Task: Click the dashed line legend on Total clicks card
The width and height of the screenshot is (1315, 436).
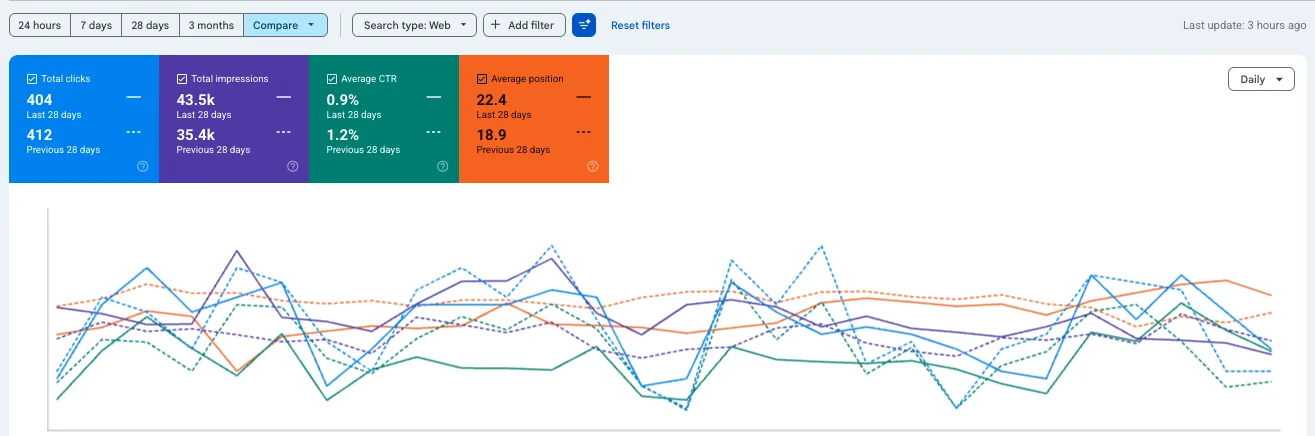Action: [134, 132]
